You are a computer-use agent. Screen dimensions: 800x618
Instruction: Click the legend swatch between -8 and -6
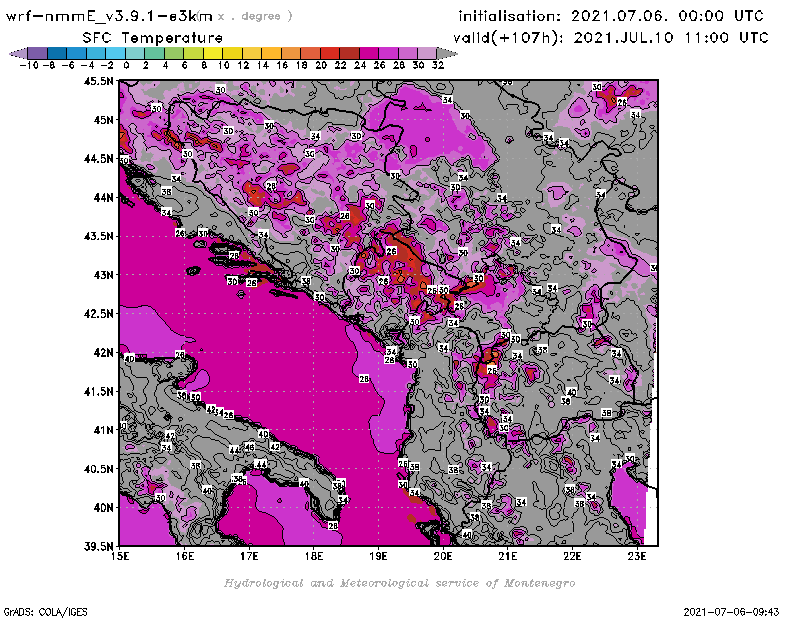(57, 53)
